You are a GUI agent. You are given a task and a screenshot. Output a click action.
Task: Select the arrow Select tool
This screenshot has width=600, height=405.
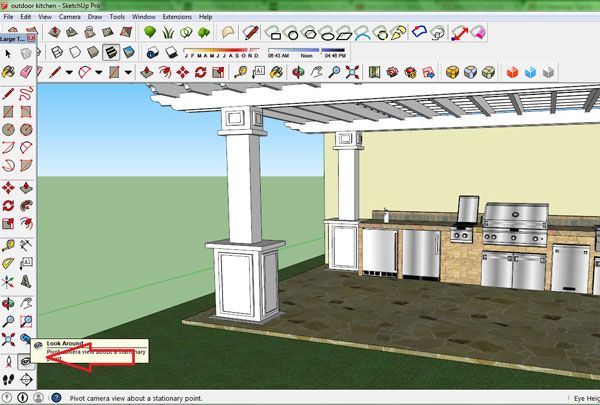(x=9, y=53)
